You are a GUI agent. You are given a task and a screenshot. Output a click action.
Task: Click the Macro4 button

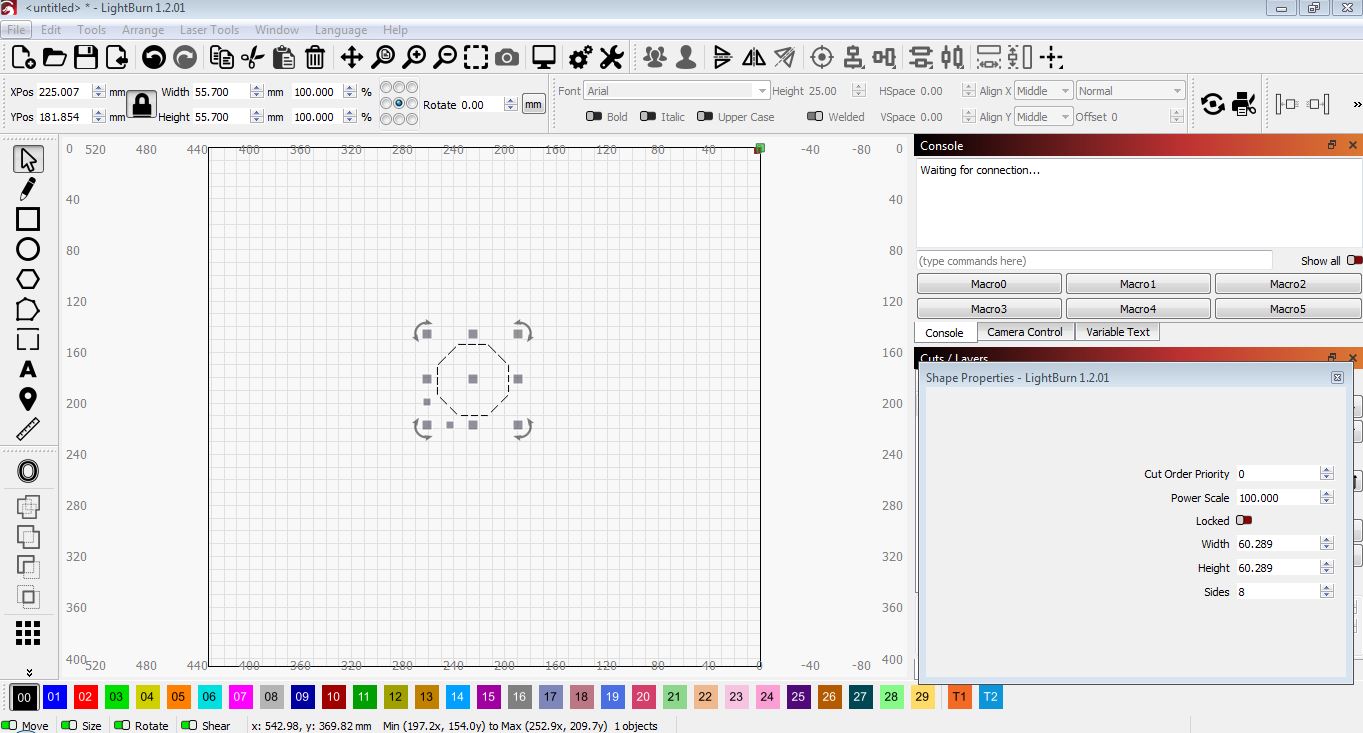coord(1138,309)
